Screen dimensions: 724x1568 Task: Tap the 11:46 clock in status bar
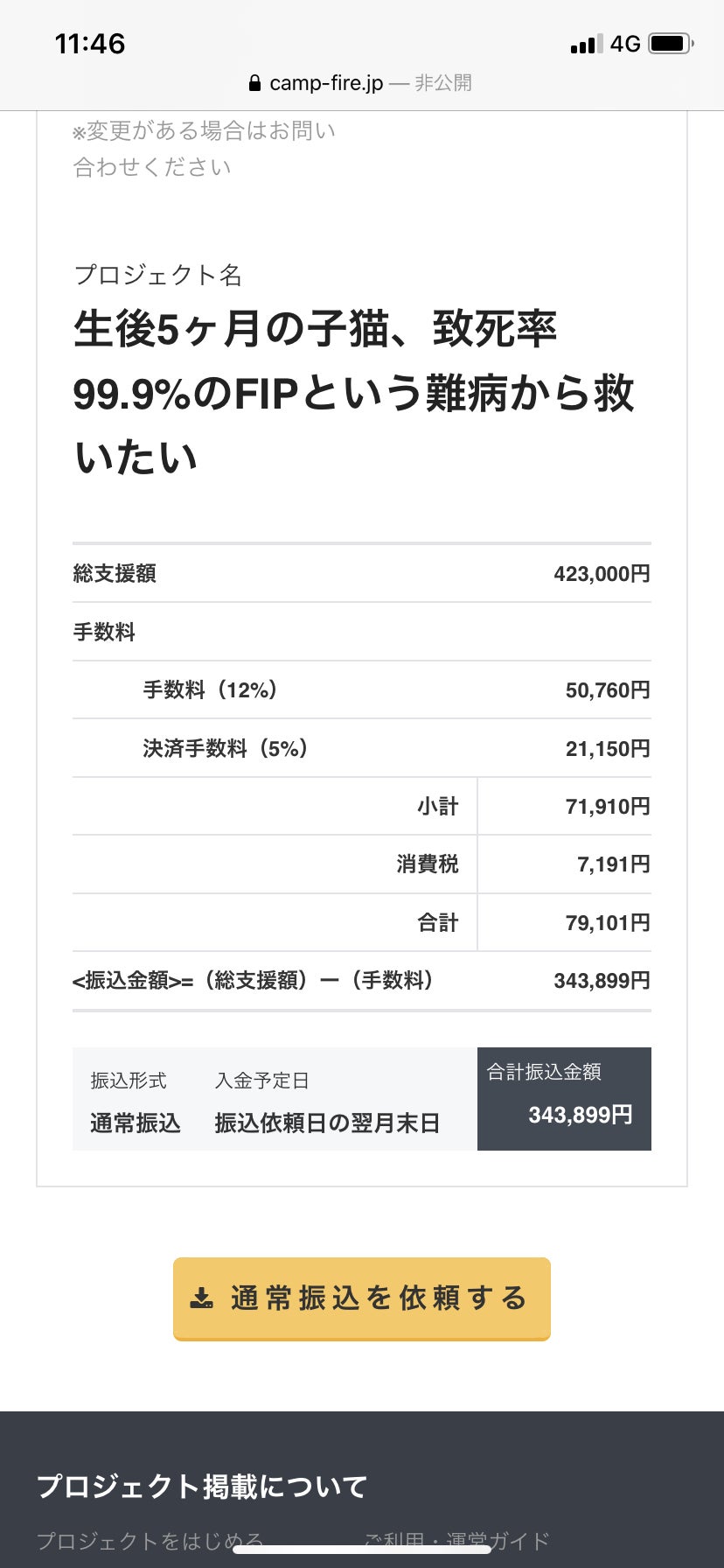[90, 44]
